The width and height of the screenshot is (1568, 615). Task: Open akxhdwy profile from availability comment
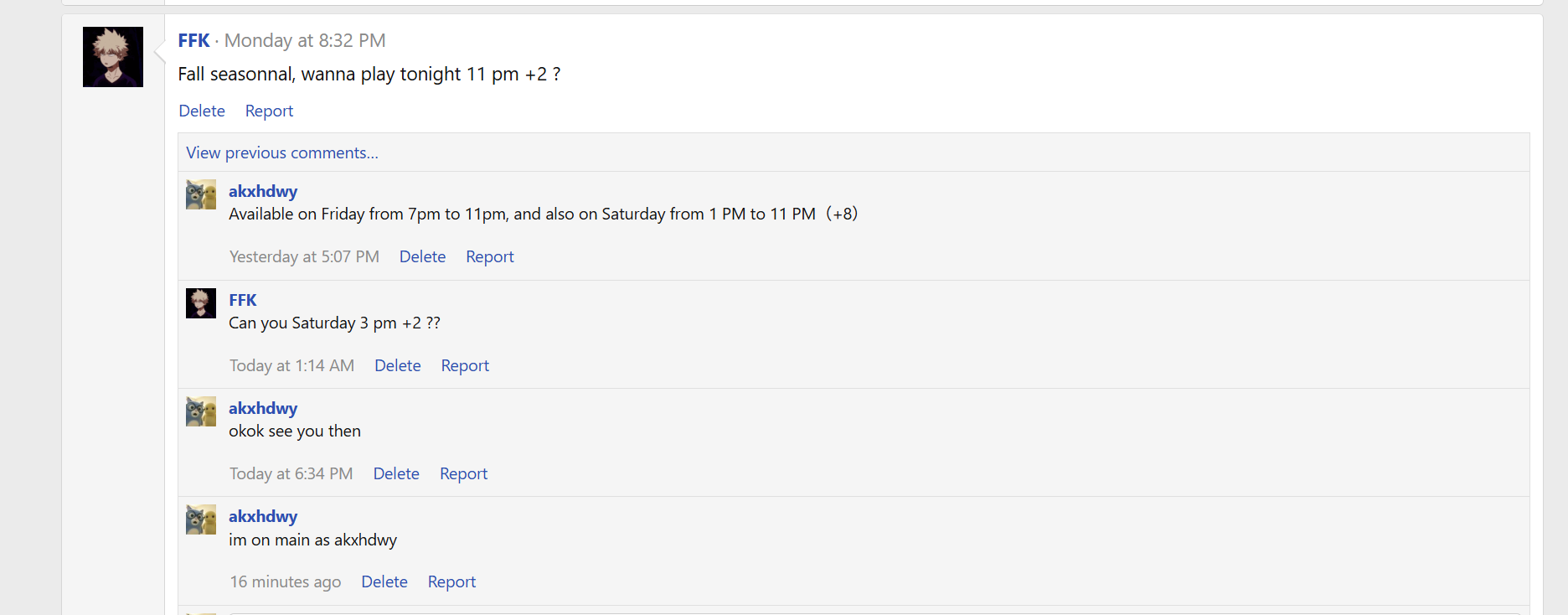(263, 191)
